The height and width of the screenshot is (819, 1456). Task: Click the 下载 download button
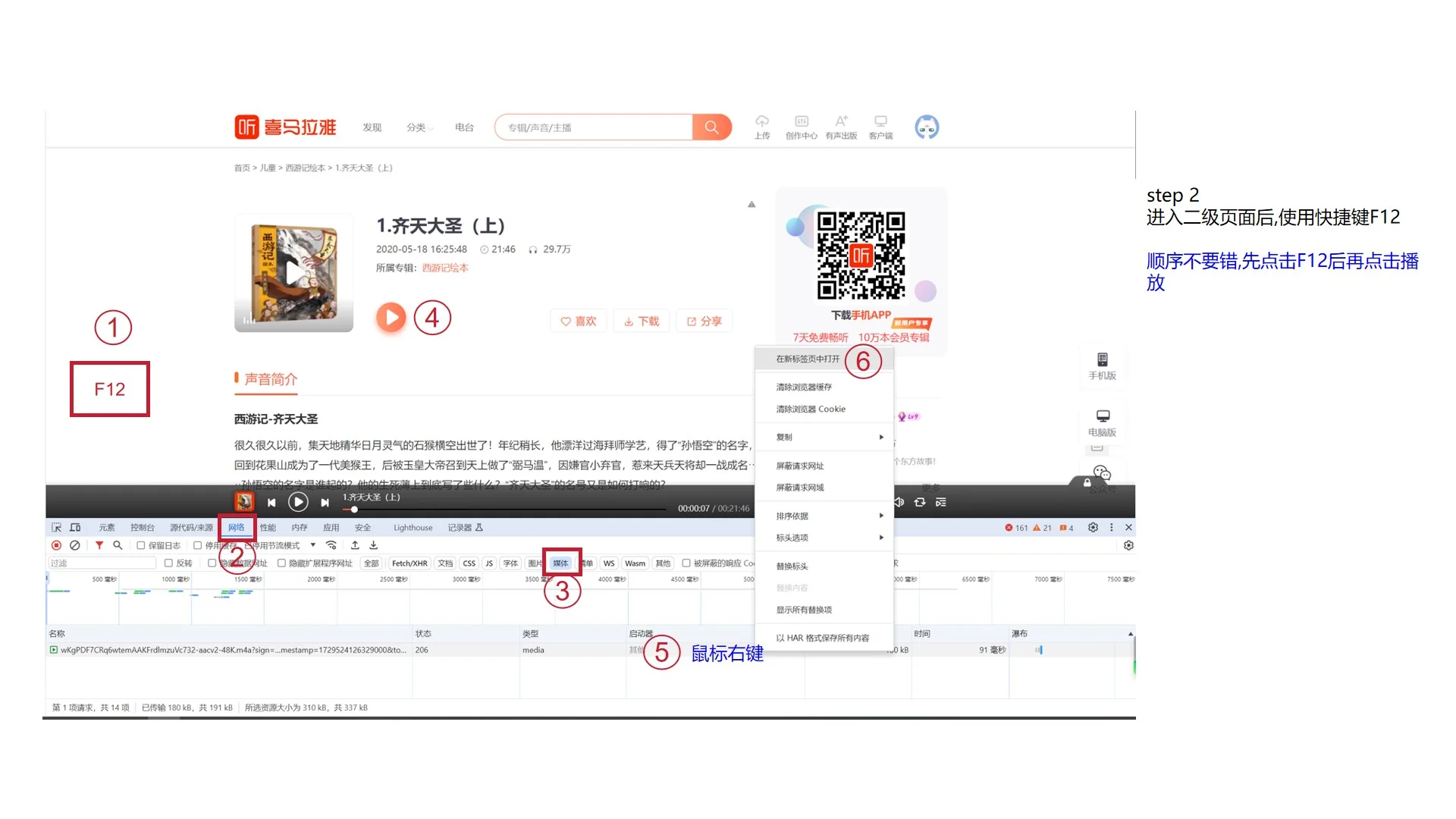pyautogui.click(x=641, y=320)
